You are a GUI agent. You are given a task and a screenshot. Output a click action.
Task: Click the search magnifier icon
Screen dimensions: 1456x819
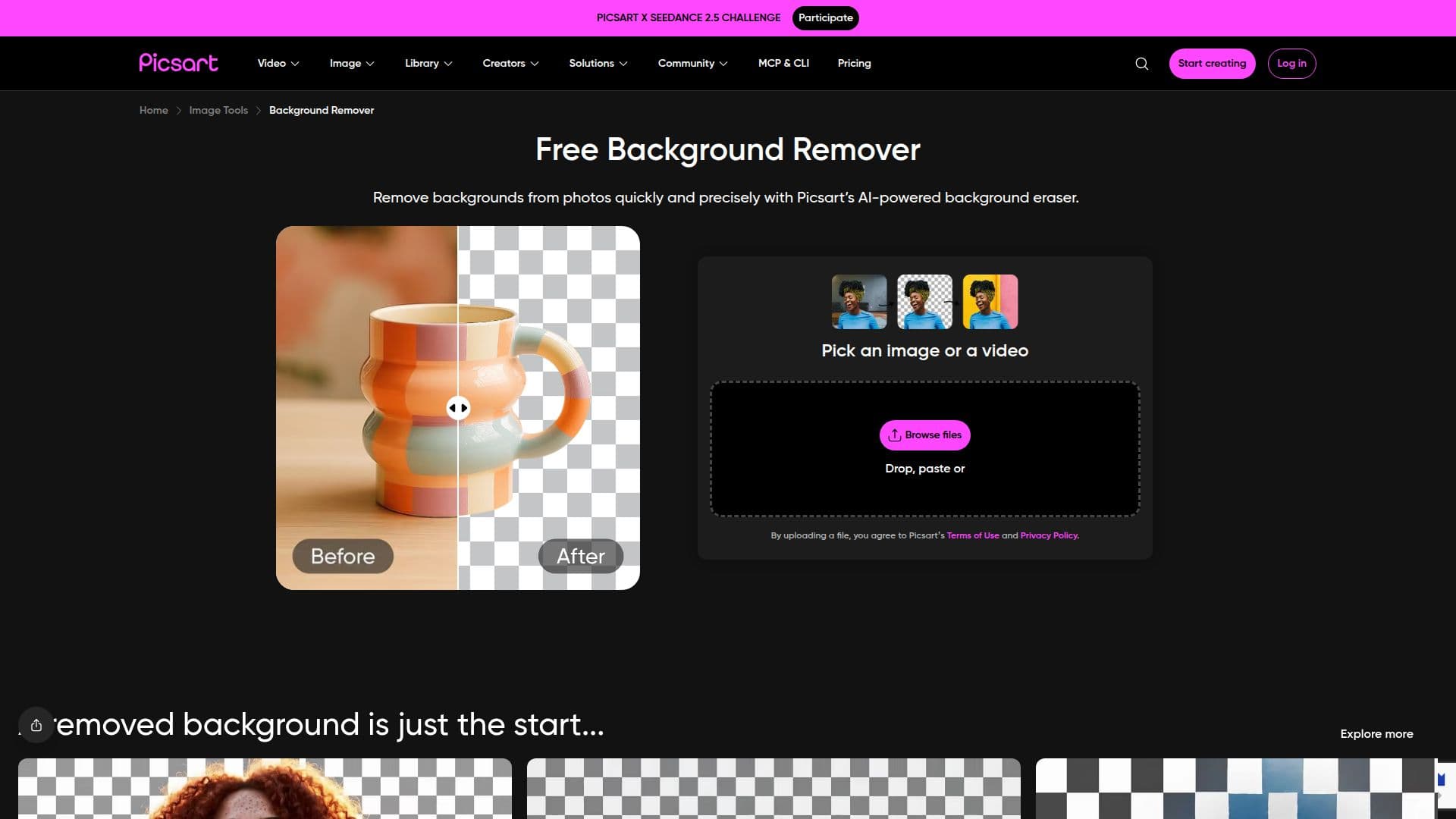[x=1141, y=64]
